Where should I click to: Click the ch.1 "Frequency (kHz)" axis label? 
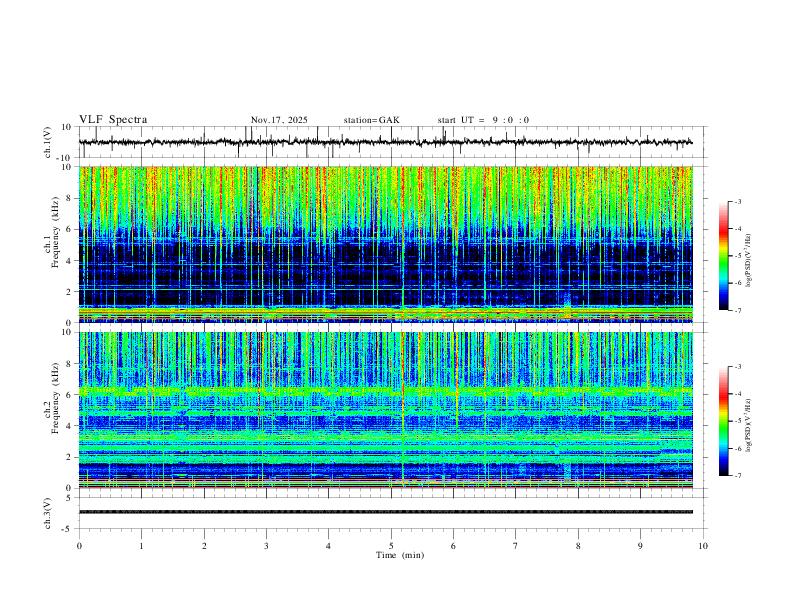pos(54,233)
